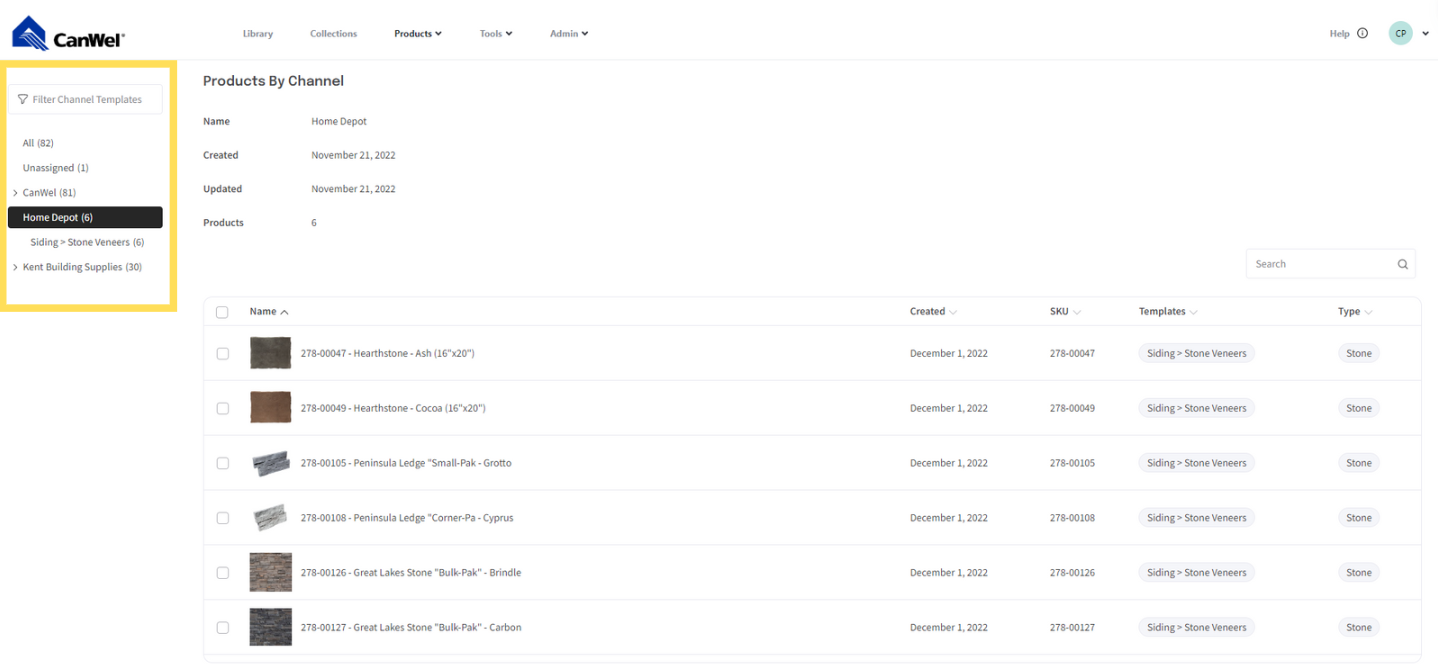Select Siding > Stone Veneers (6) template
The height and width of the screenshot is (668, 1438).
[87, 242]
